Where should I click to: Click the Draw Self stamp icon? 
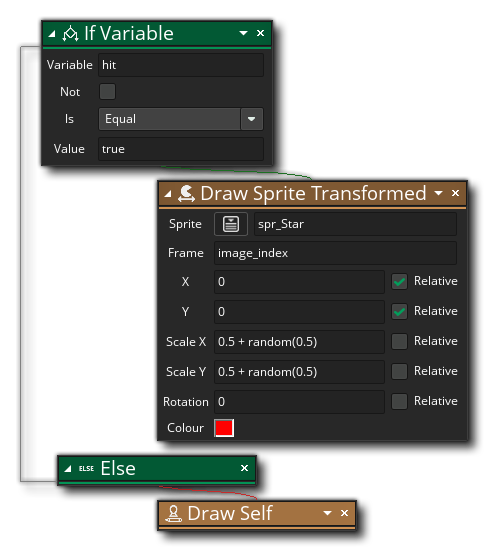tap(174, 513)
